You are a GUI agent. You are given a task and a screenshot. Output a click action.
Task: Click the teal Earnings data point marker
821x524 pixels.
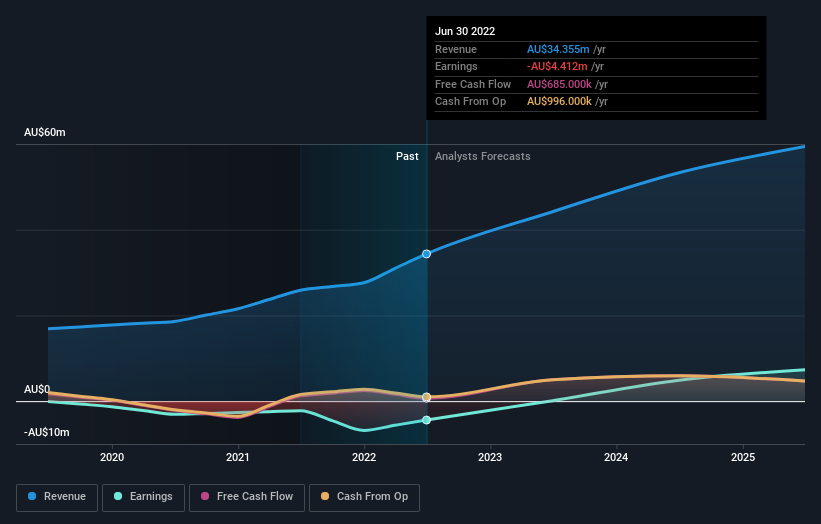pos(427,420)
